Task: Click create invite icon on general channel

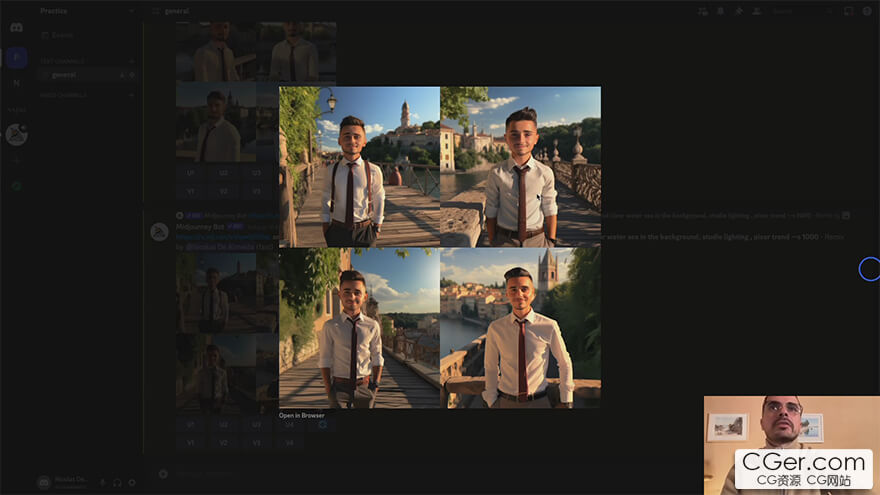Action: tap(122, 75)
